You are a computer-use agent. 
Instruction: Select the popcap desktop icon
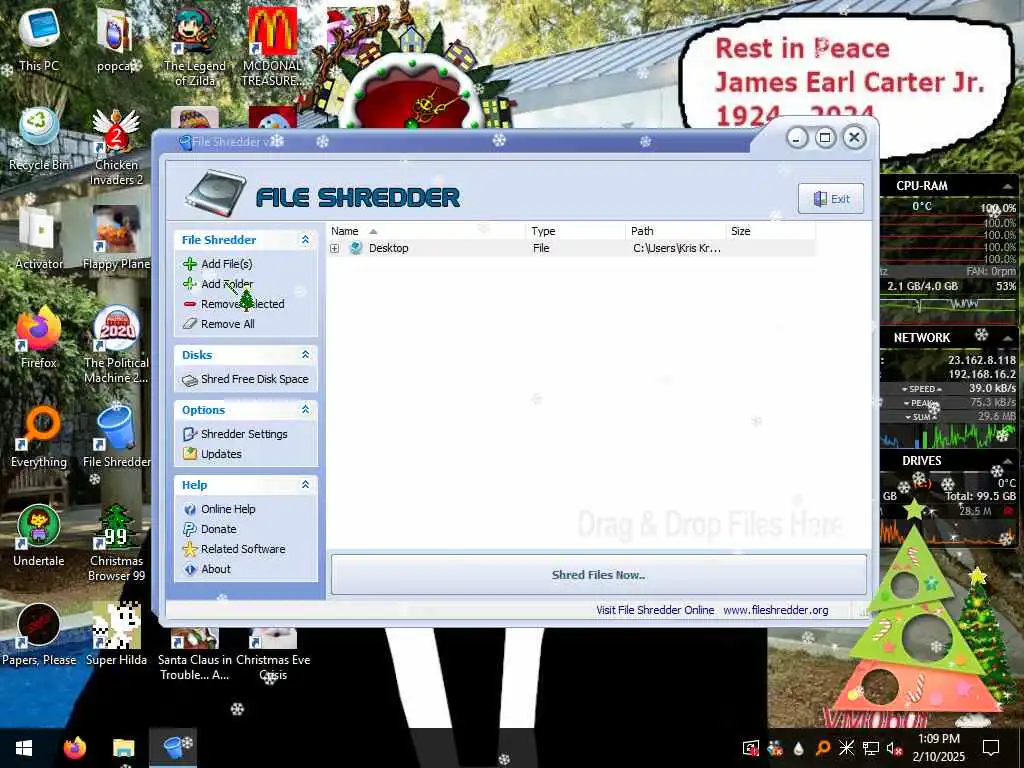pos(116,40)
